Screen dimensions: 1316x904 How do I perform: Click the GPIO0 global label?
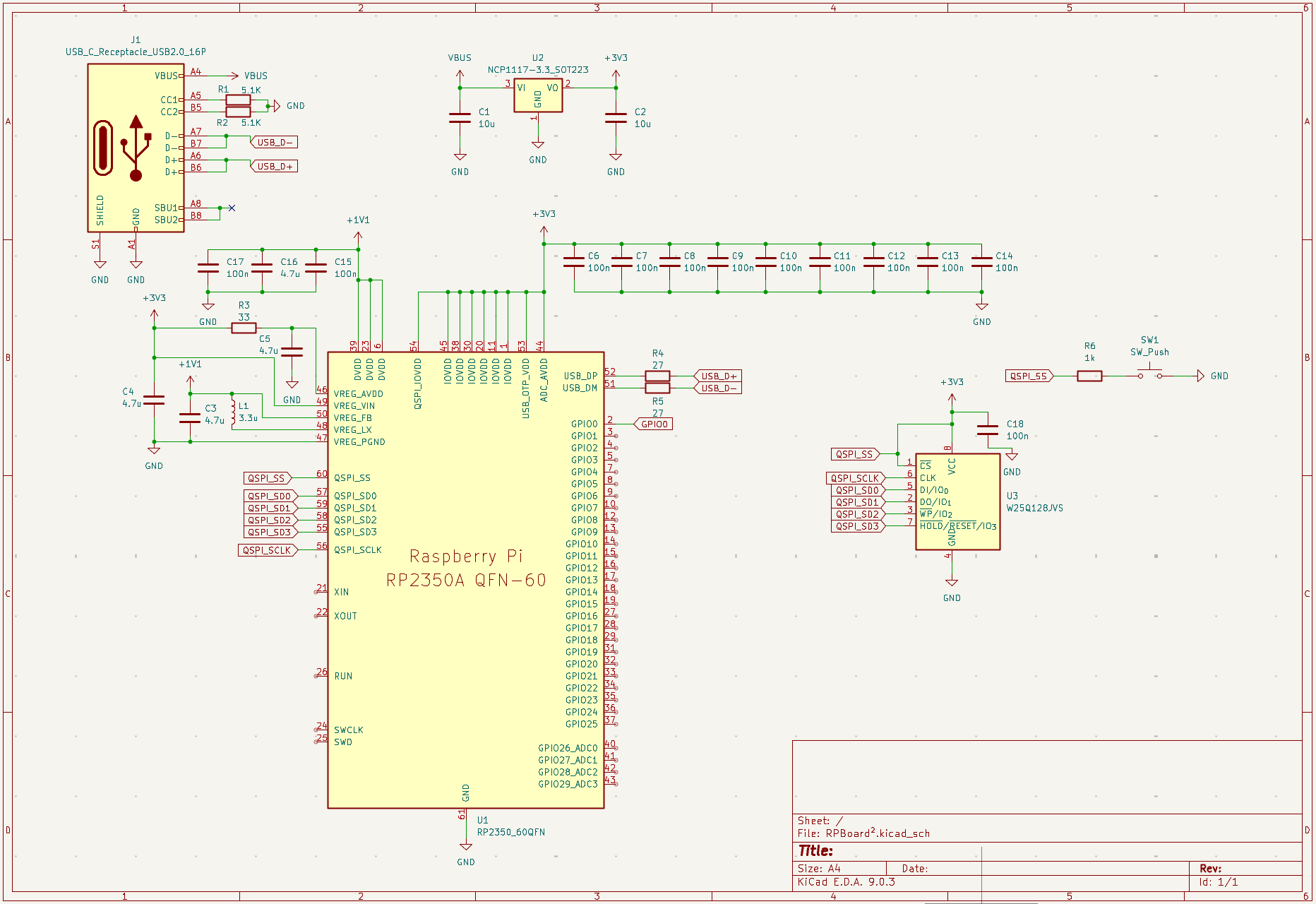[654, 424]
